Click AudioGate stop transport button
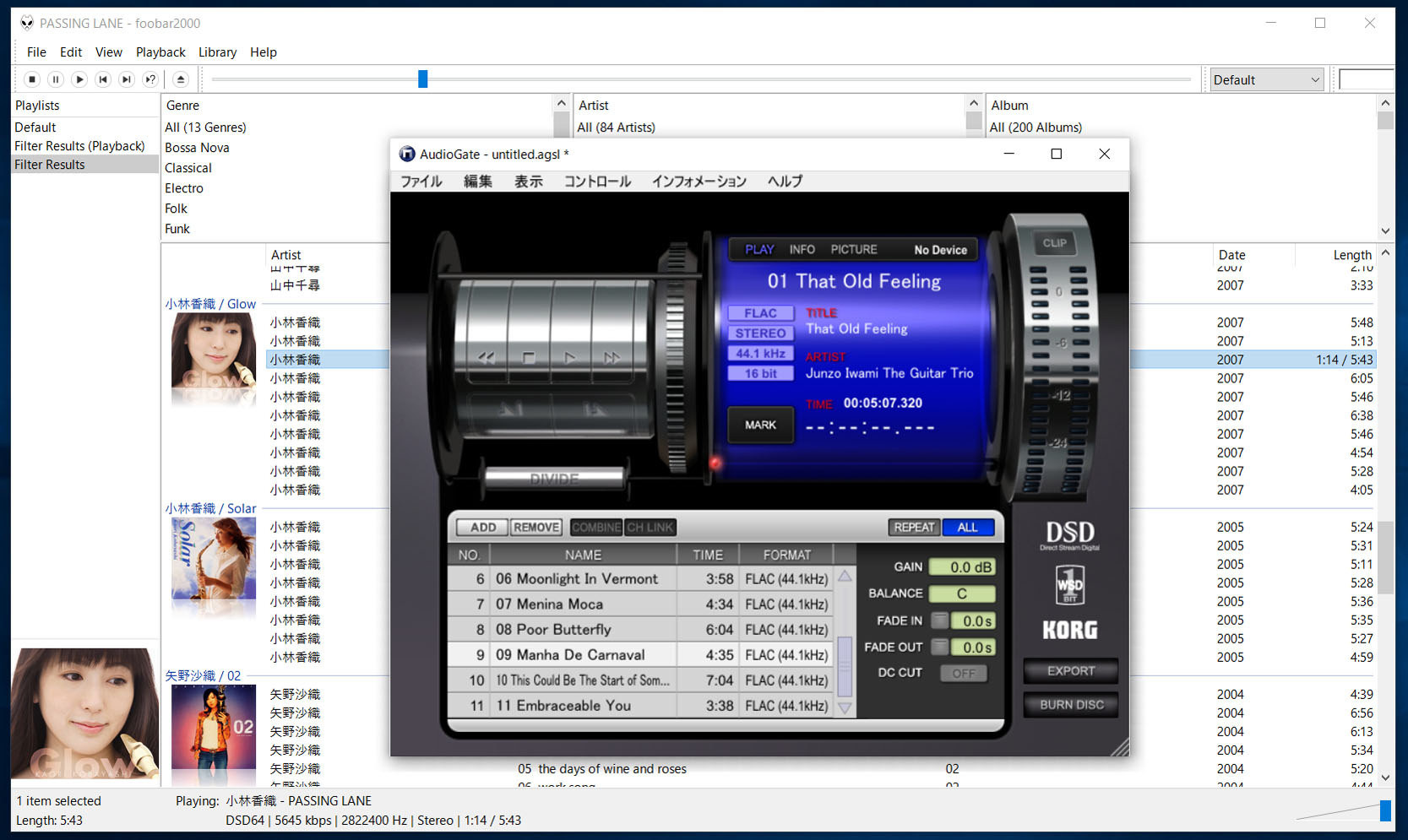 click(x=529, y=357)
